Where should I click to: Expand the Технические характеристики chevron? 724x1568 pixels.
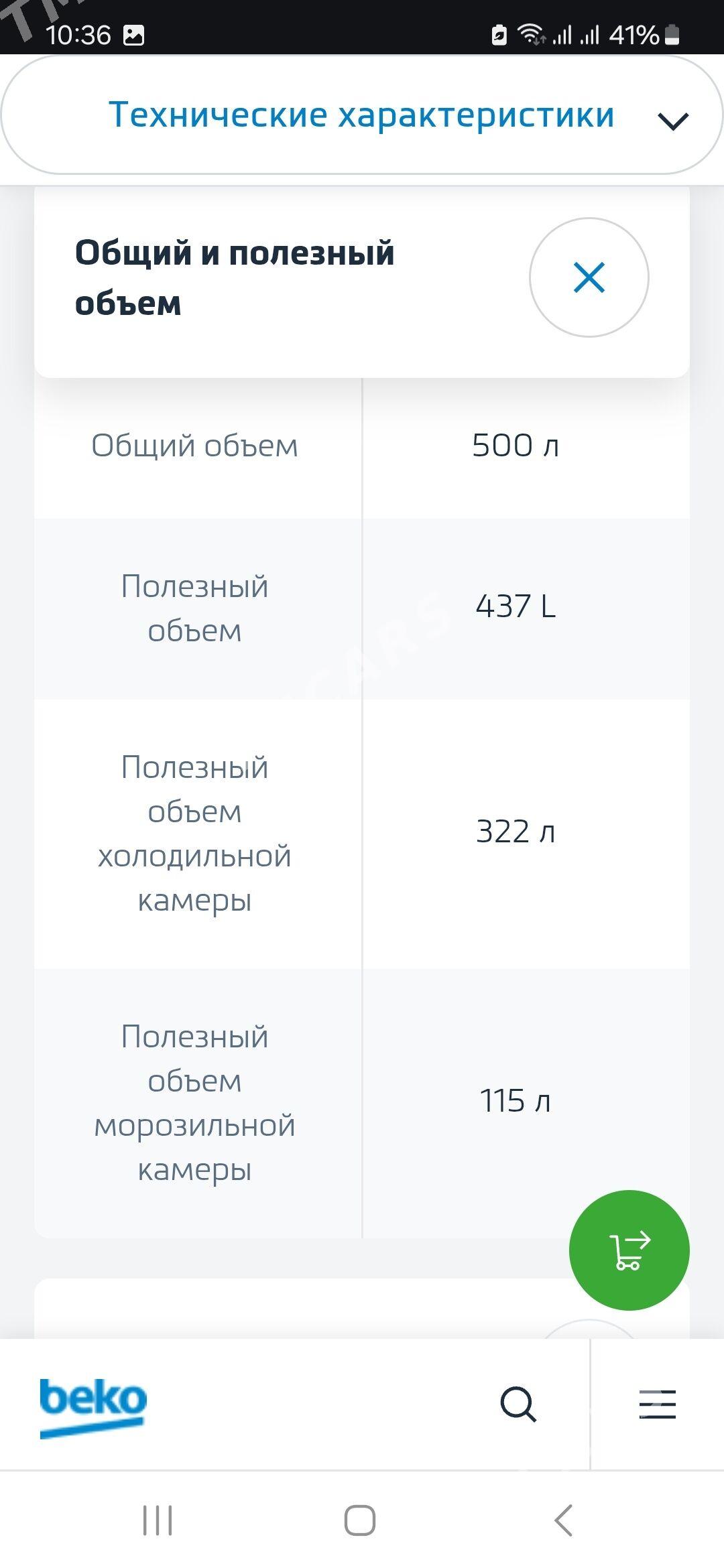click(x=673, y=121)
